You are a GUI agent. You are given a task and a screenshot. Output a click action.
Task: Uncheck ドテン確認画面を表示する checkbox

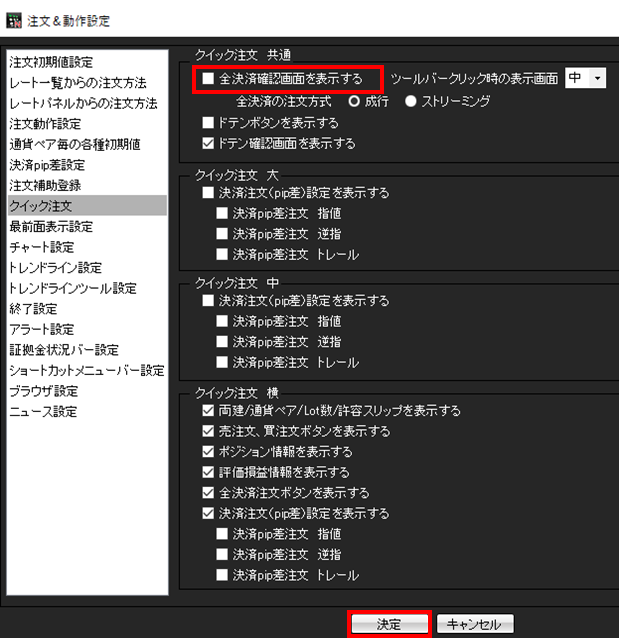tap(208, 143)
